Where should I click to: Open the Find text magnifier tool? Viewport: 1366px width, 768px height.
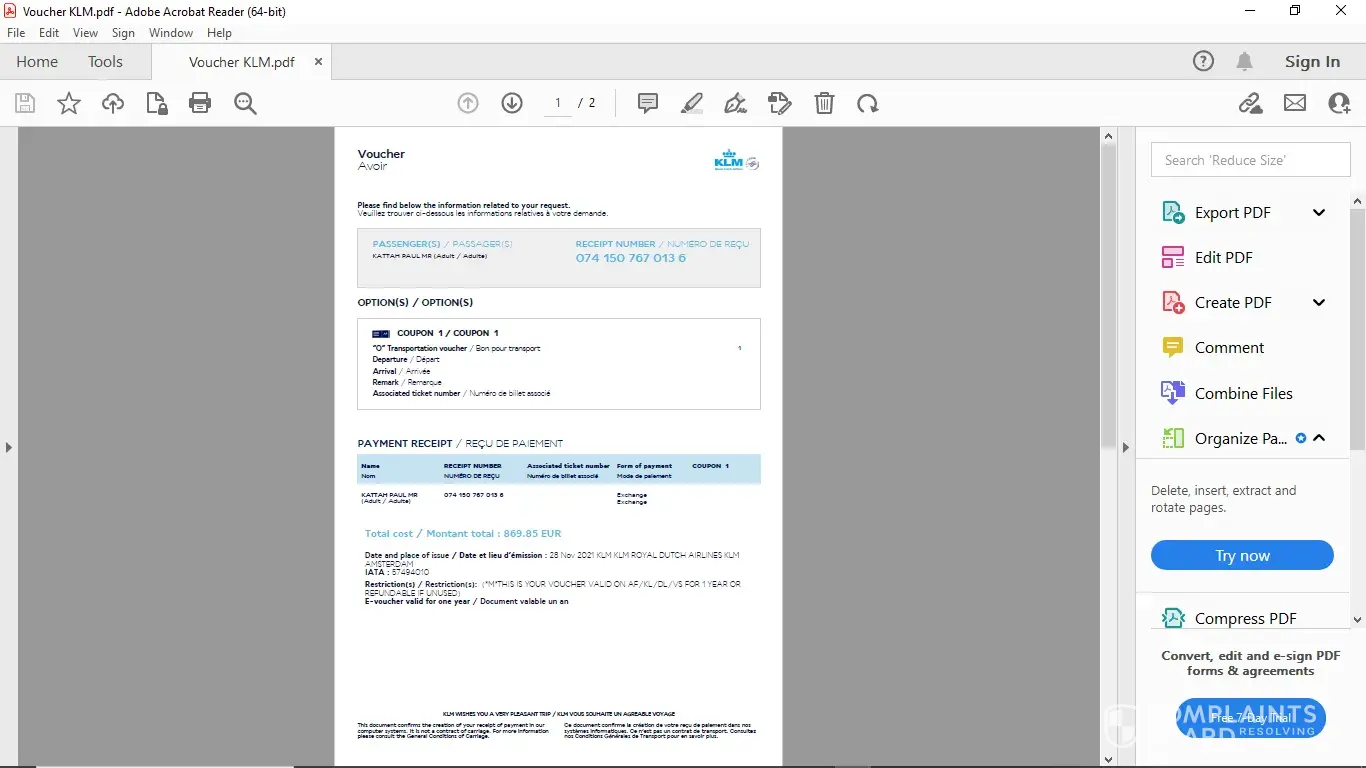pyautogui.click(x=245, y=103)
